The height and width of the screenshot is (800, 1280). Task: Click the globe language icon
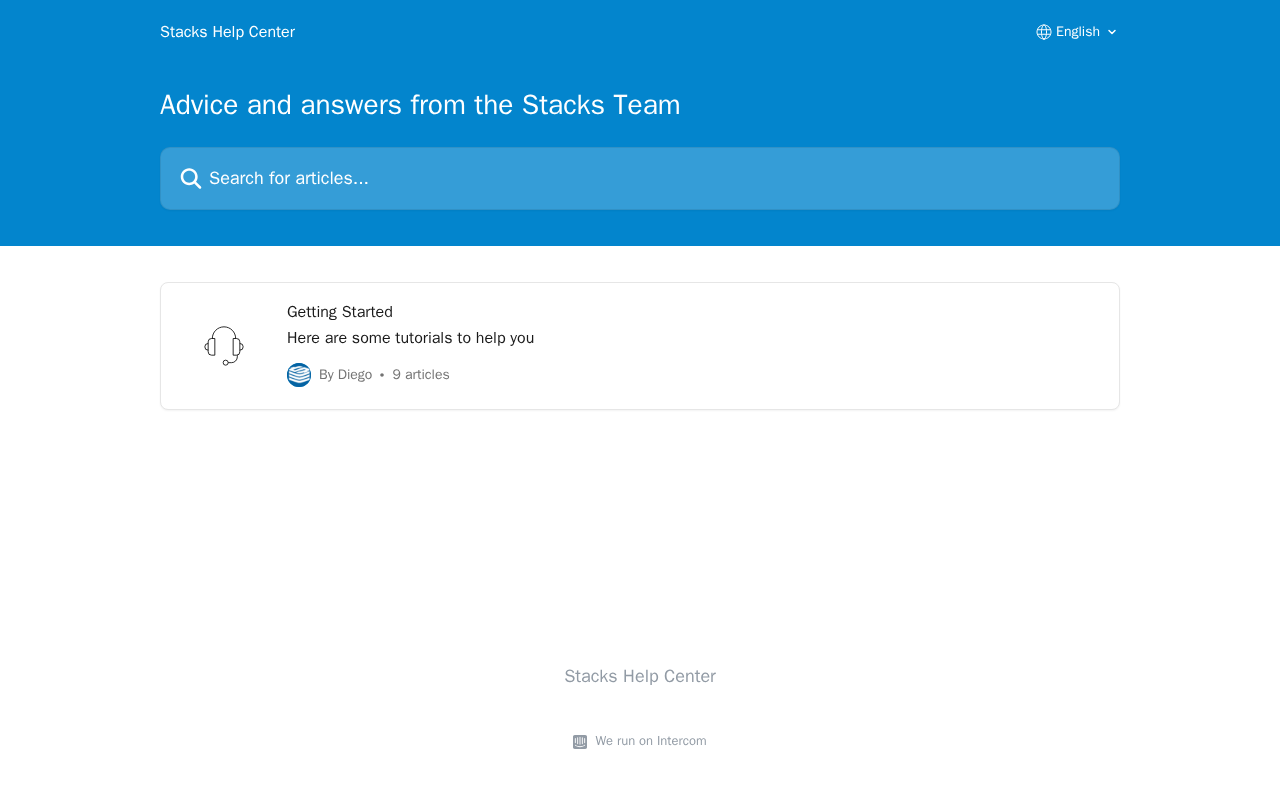click(x=1044, y=32)
